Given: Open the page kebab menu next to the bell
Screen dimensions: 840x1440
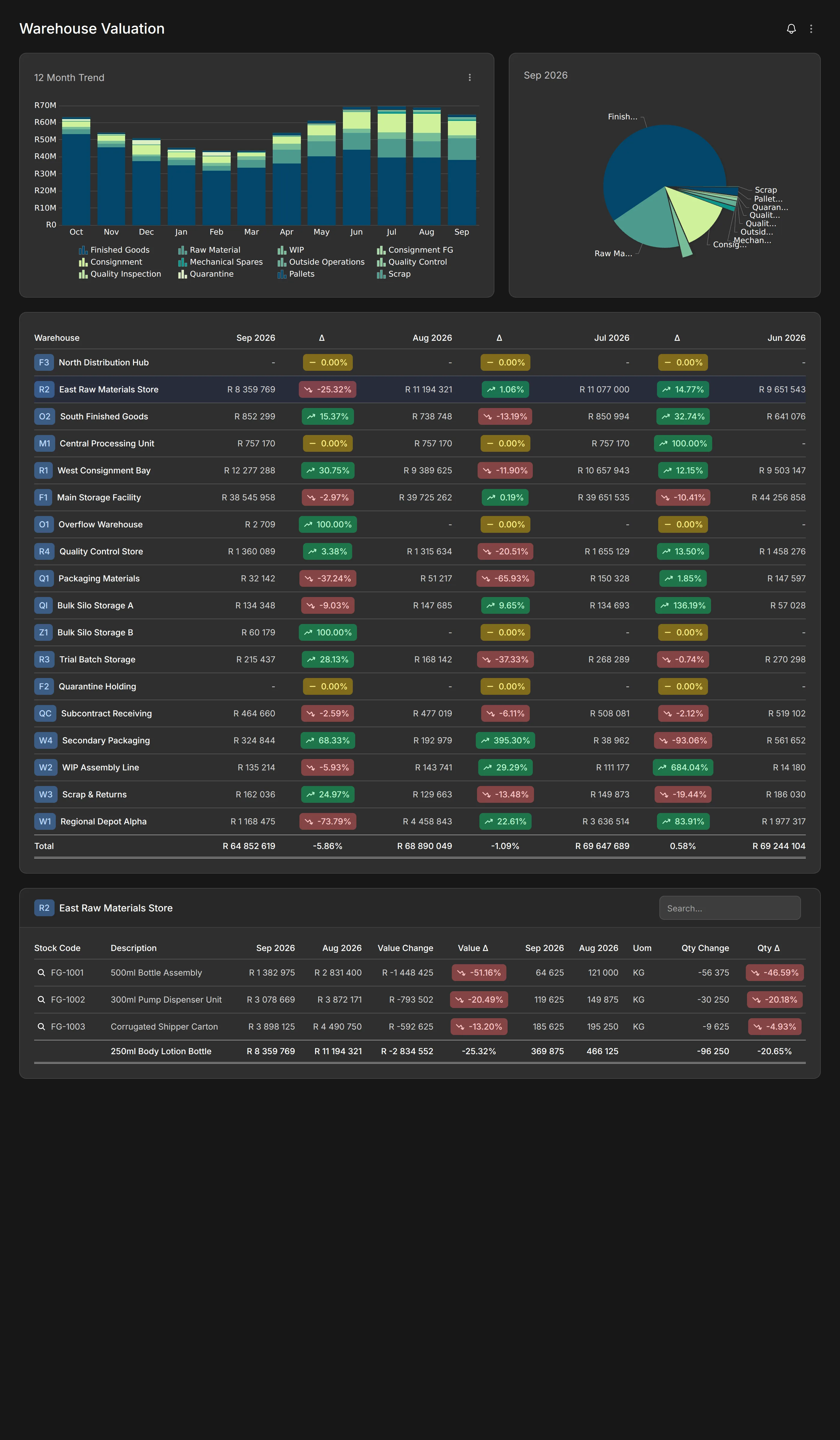Looking at the screenshot, I should click(811, 28).
